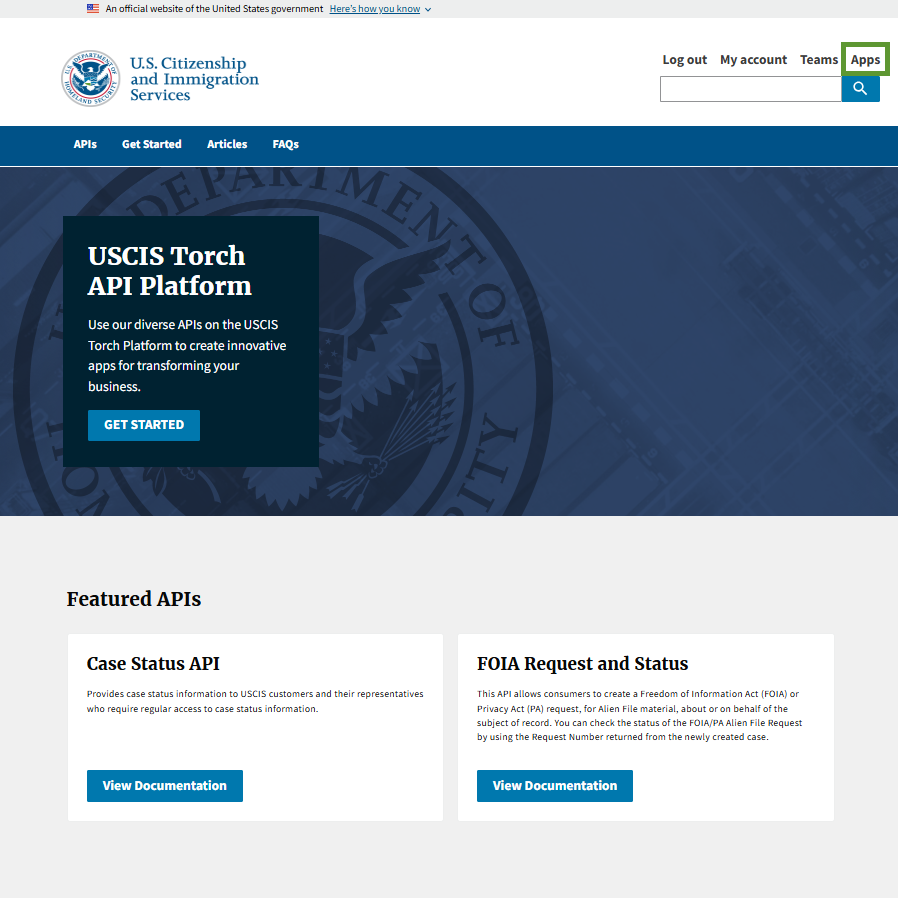898x898 pixels.
Task: View Documentation for Case Status API
Action: (x=164, y=786)
